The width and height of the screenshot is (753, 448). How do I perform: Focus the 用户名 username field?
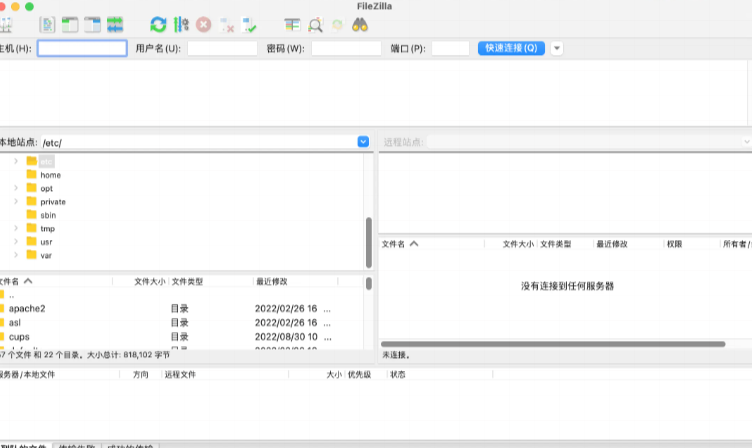tap(222, 48)
